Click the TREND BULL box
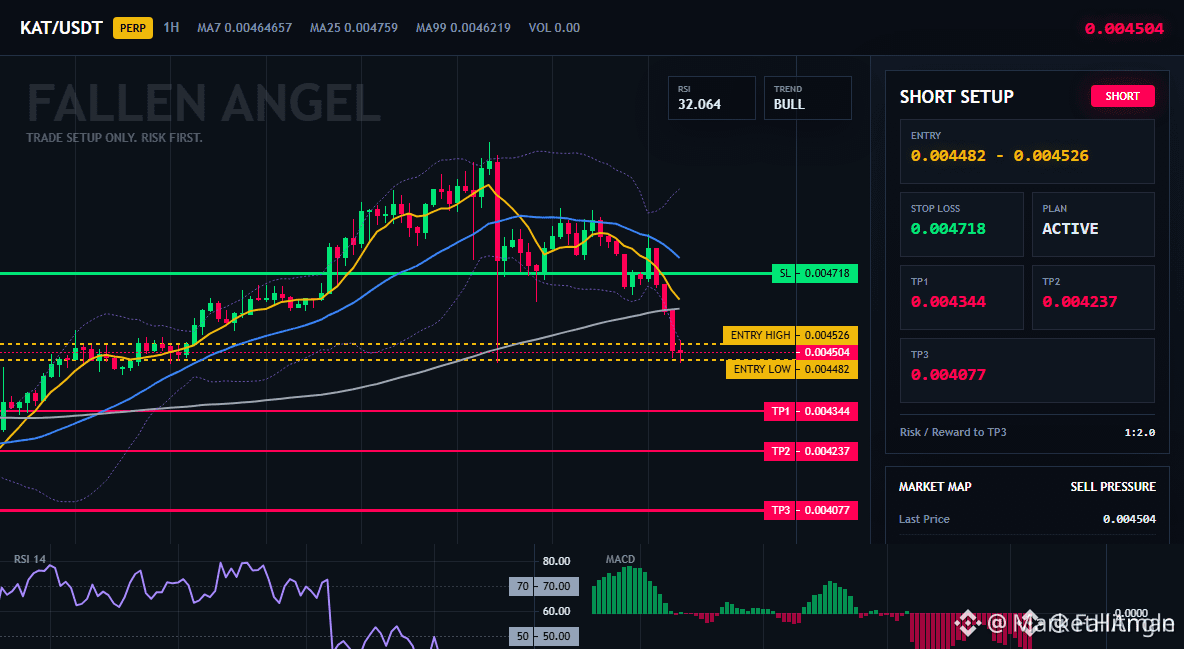Screen dimensions: 1184x649 807,97
